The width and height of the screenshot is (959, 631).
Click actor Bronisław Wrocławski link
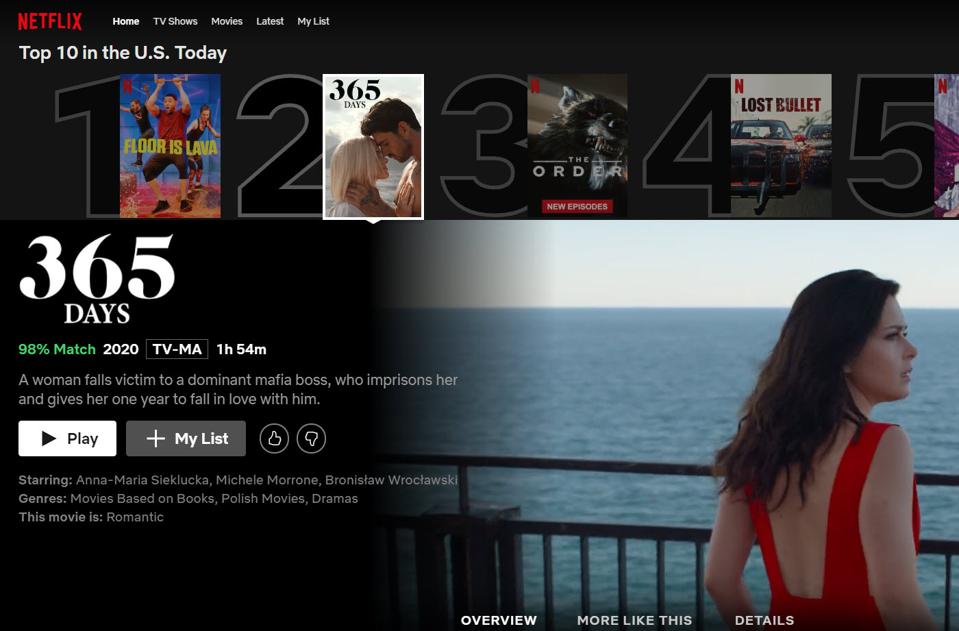(391, 480)
